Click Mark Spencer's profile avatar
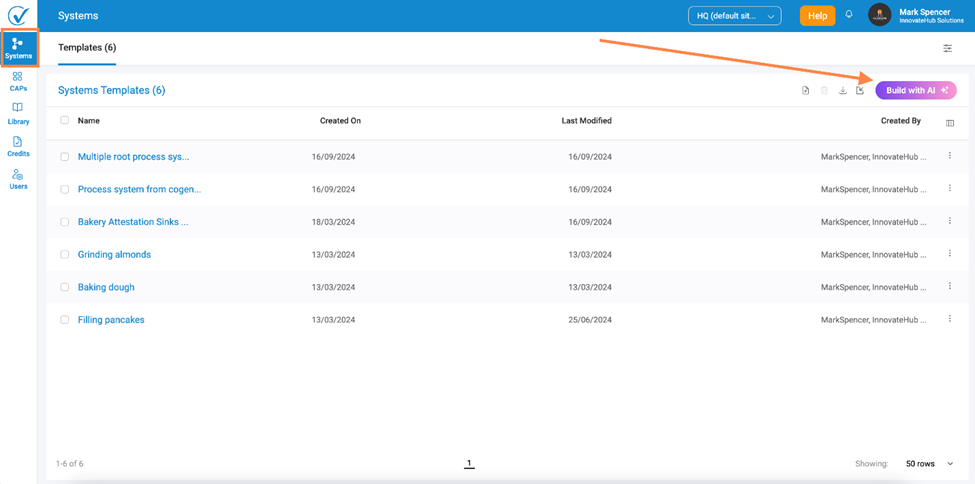The image size is (975, 484). tap(880, 16)
